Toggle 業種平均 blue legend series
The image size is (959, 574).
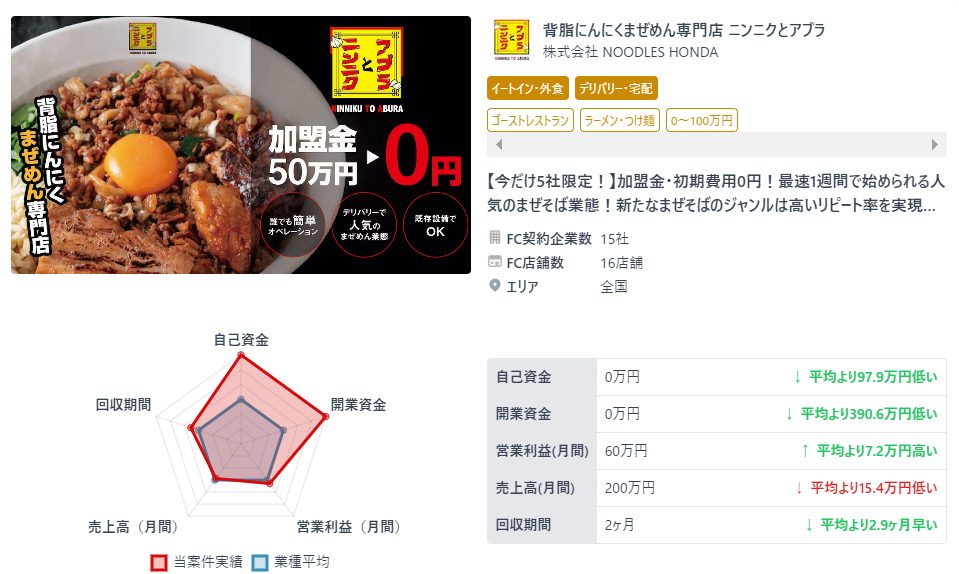point(291,562)
